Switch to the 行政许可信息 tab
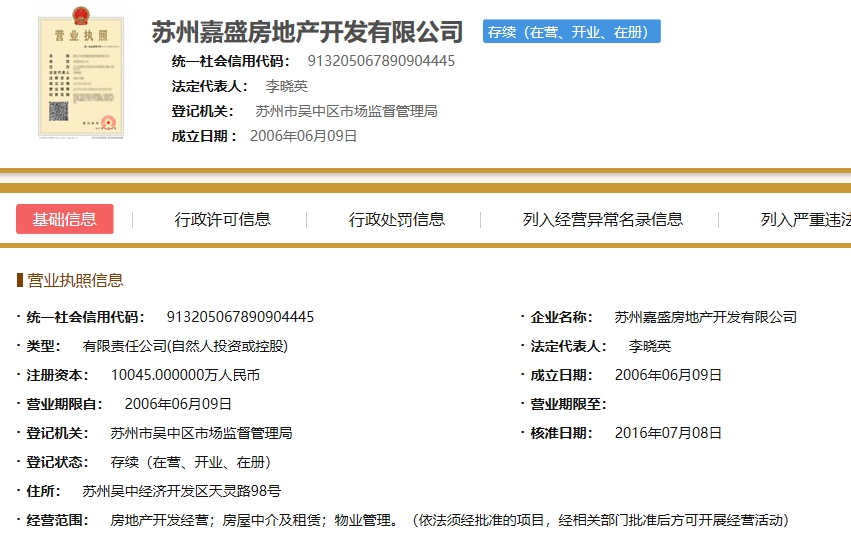This screenshot has width=851, height=560. click(223, 219)
